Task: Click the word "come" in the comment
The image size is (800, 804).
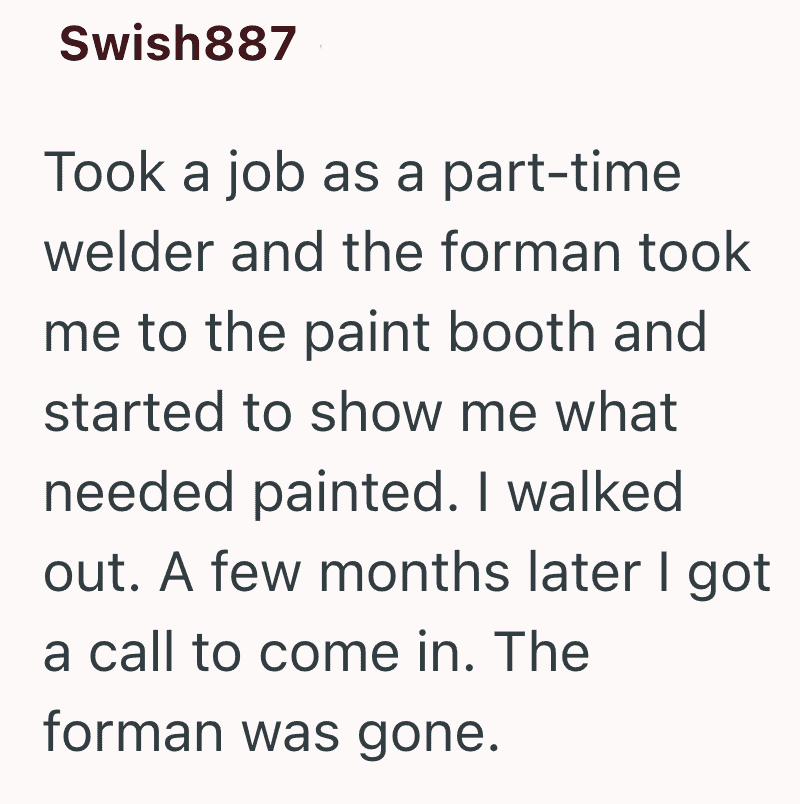Action: pyautogui.click(x=329, y=654)
